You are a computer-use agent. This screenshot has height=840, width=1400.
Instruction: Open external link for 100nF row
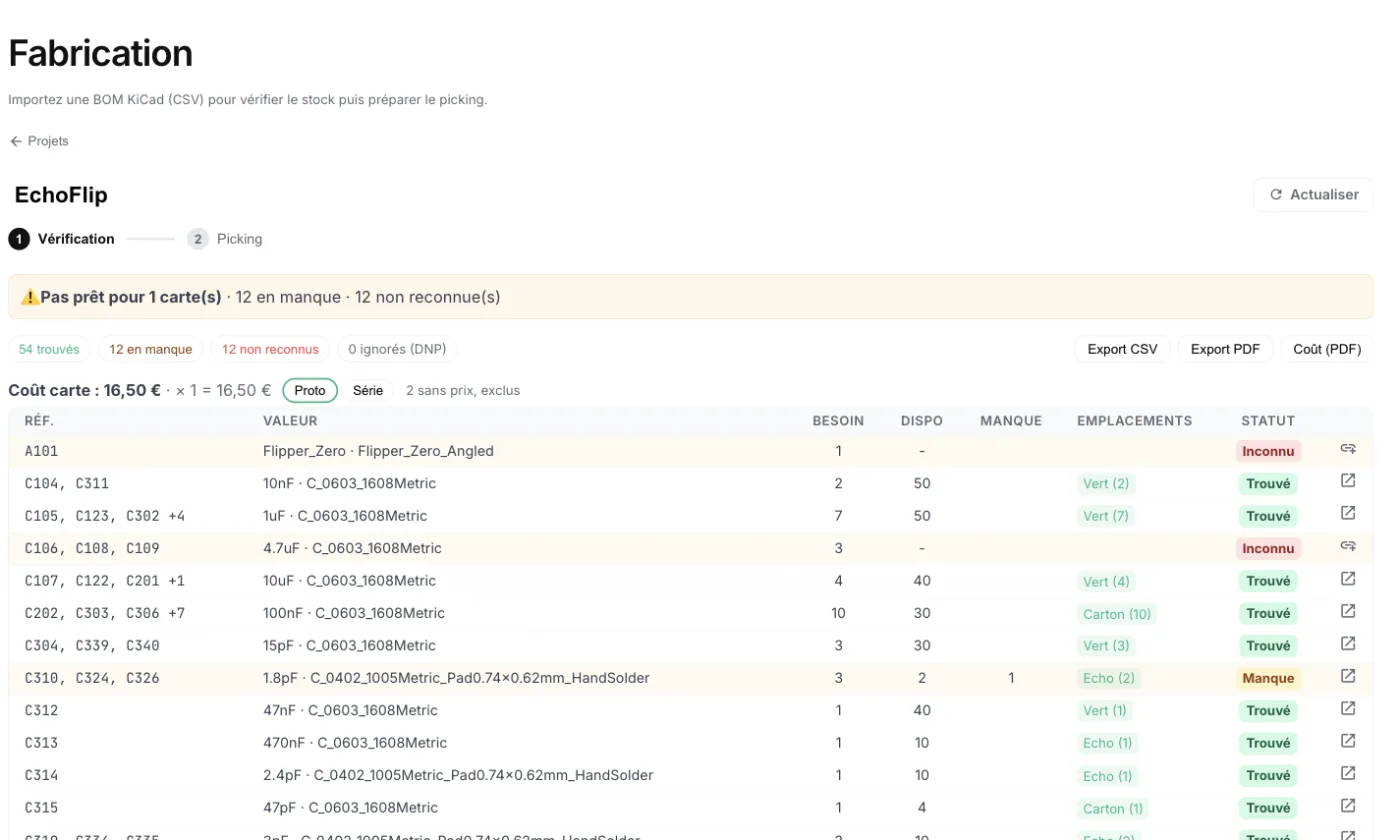(1348, 611)
